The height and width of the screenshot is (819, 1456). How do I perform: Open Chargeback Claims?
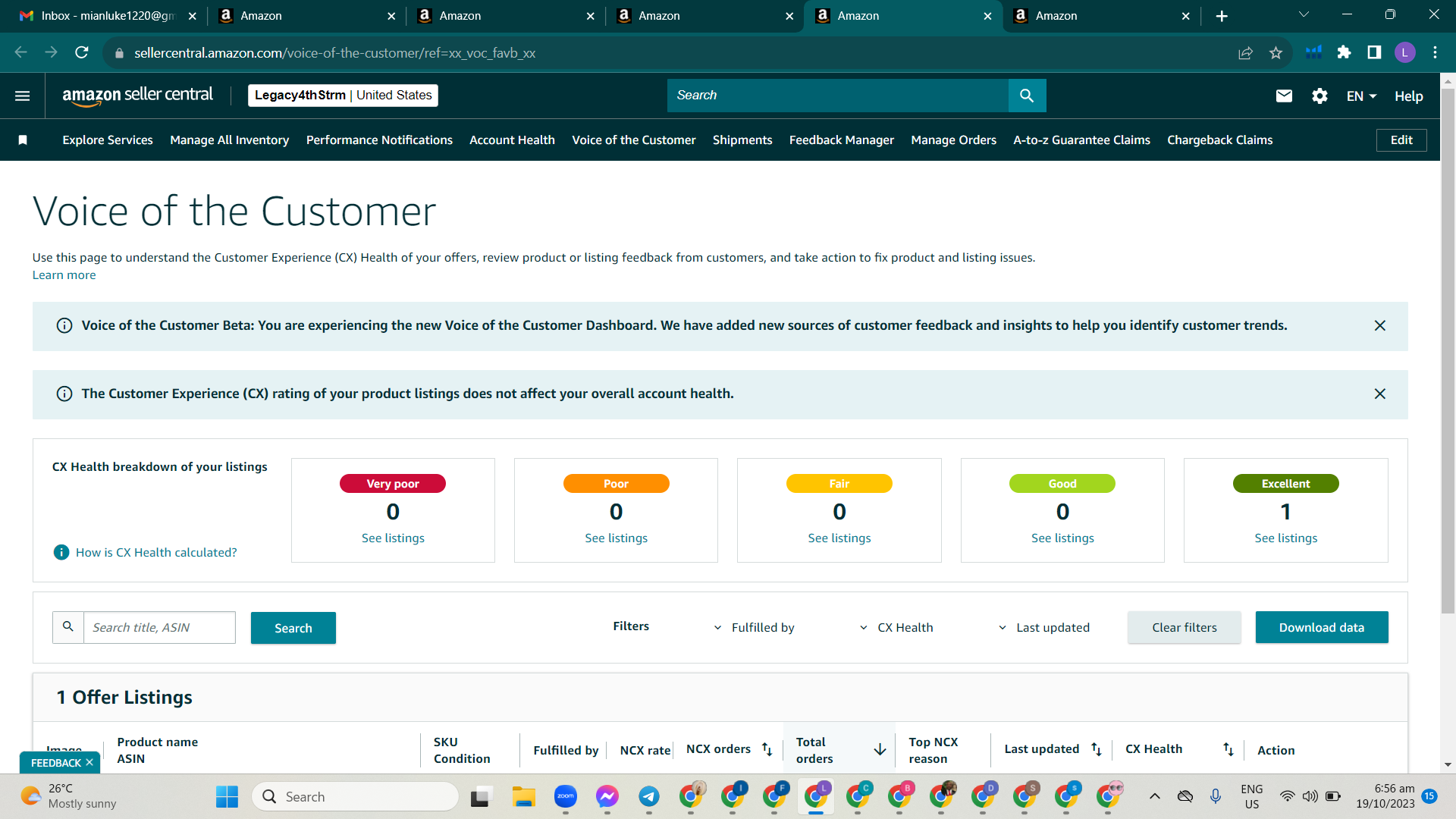point(1220,140)
